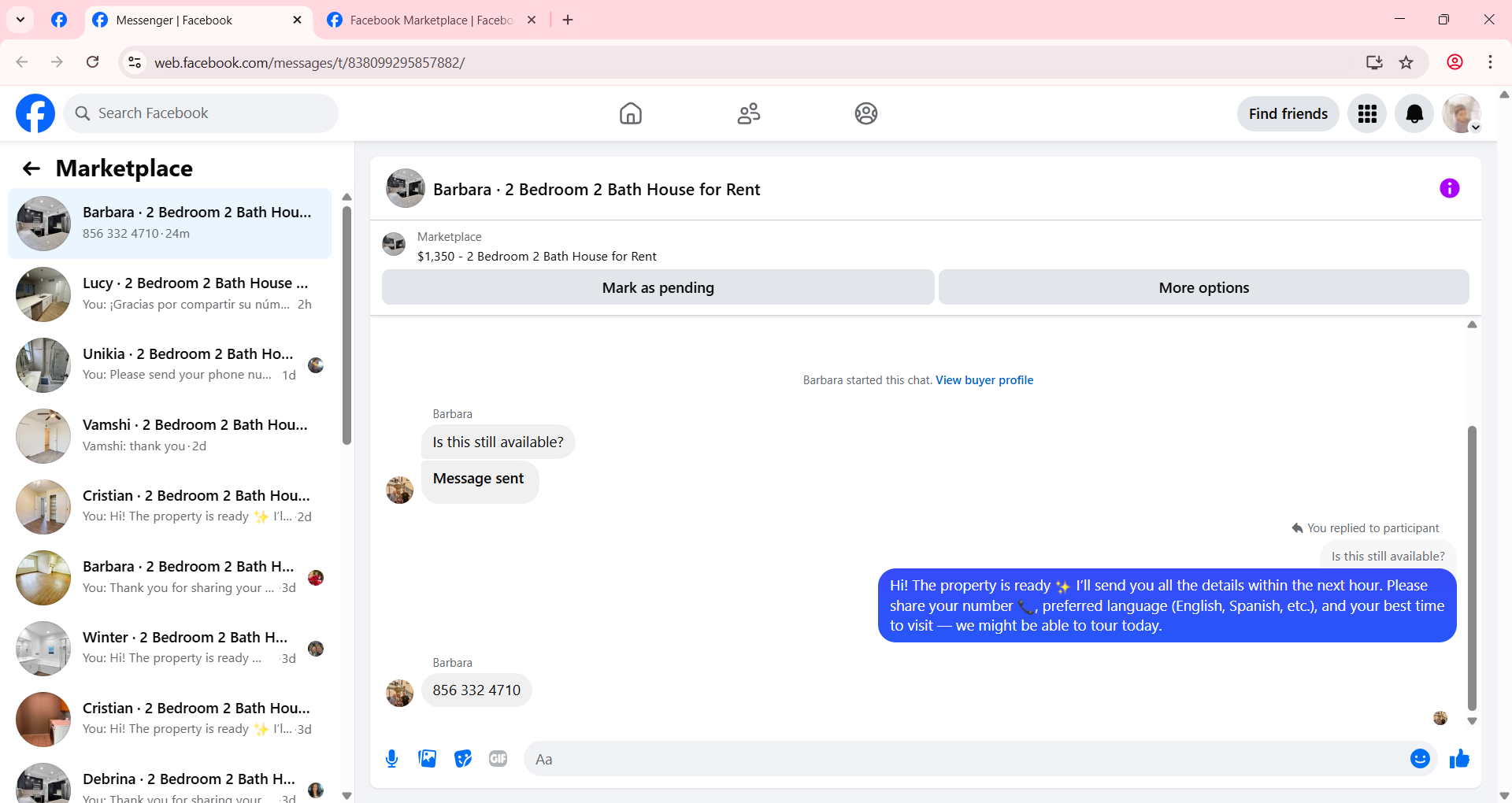1512x803 pixels.
Task: Click the seen indicator avatar below messages
Action: [x=1440, y=718]
